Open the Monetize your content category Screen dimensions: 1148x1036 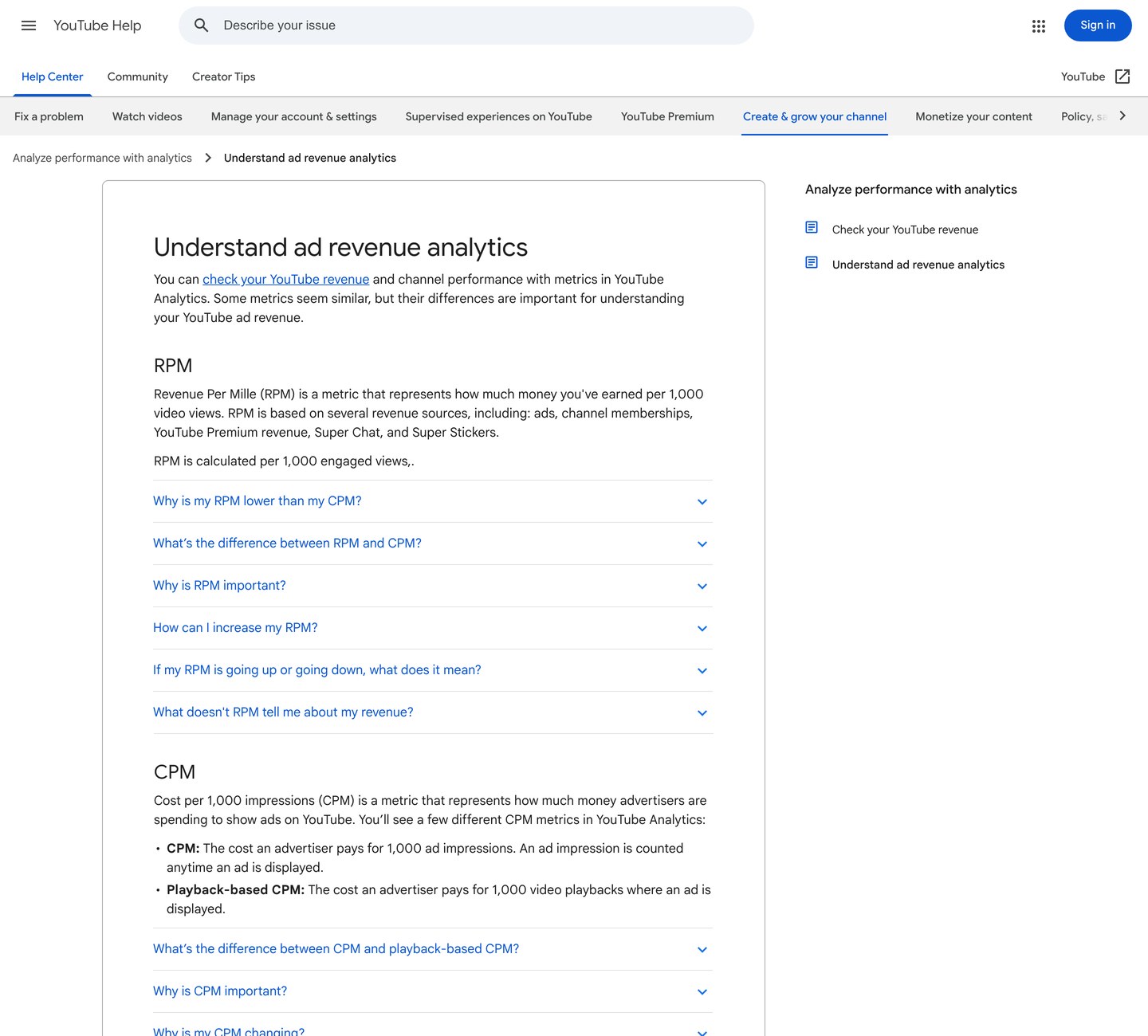click(973, 116)
